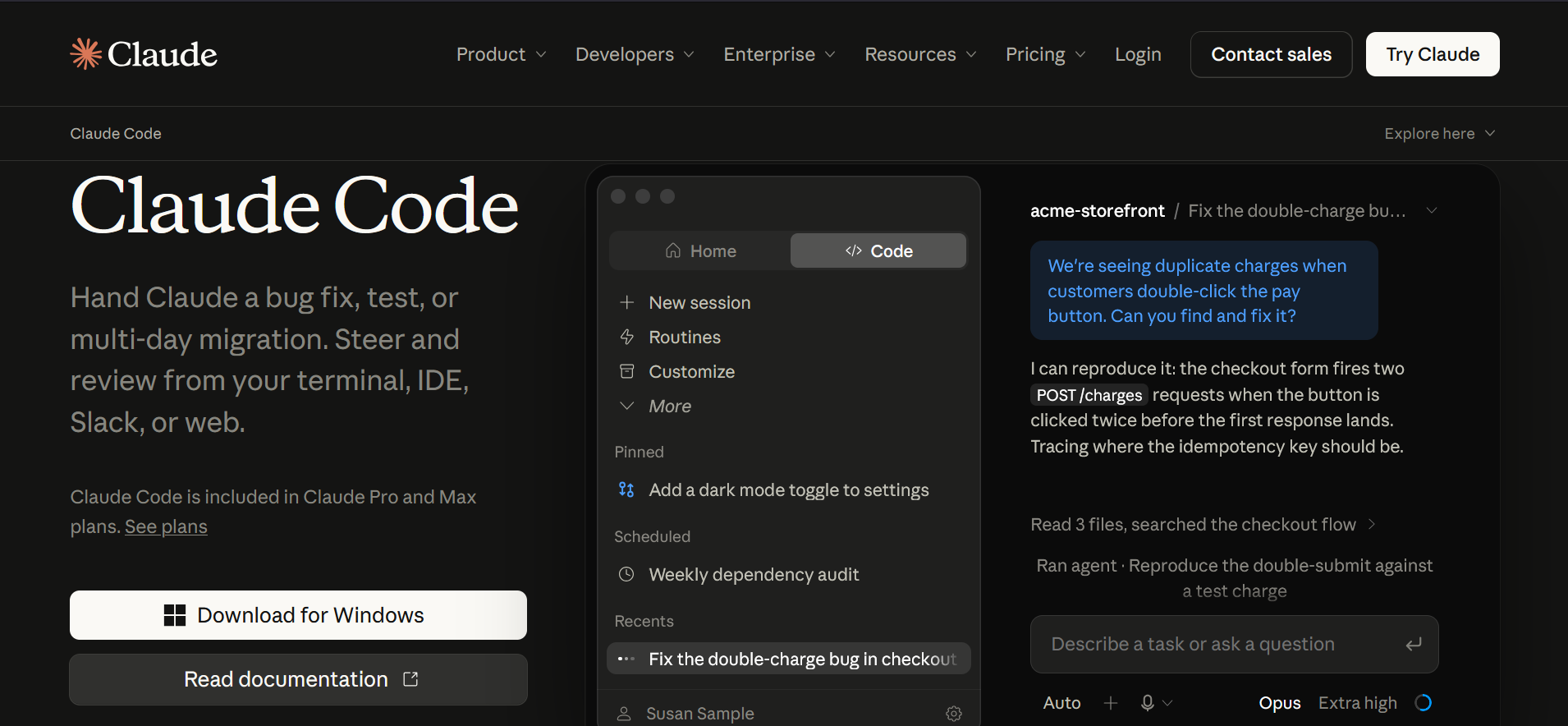This screenshot has width=1568, height=726.
Task: Click the clock icon by Weekly dependency audit
Action: [626, 574]
